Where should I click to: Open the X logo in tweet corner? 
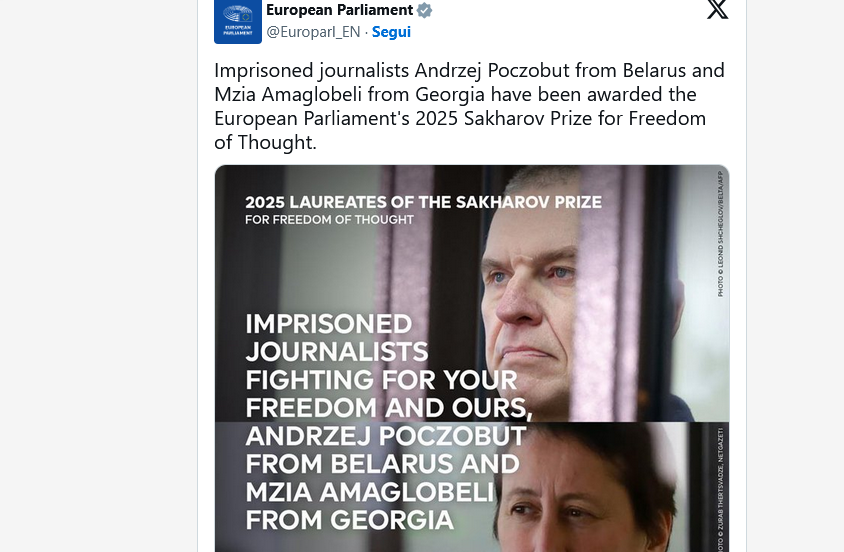[x=717, y=10]
